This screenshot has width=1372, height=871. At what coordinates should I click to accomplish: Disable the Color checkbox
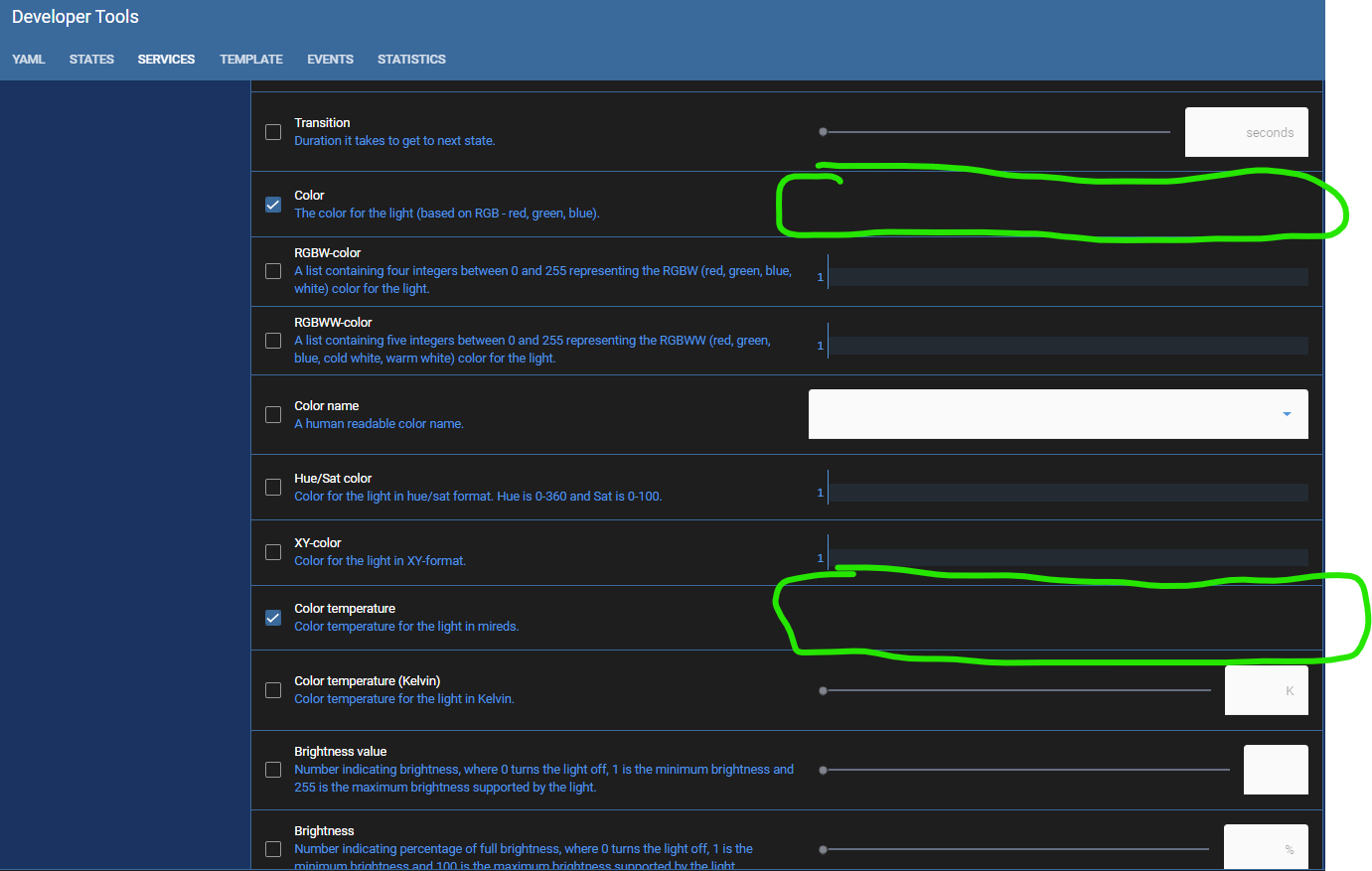click(273, 205)
